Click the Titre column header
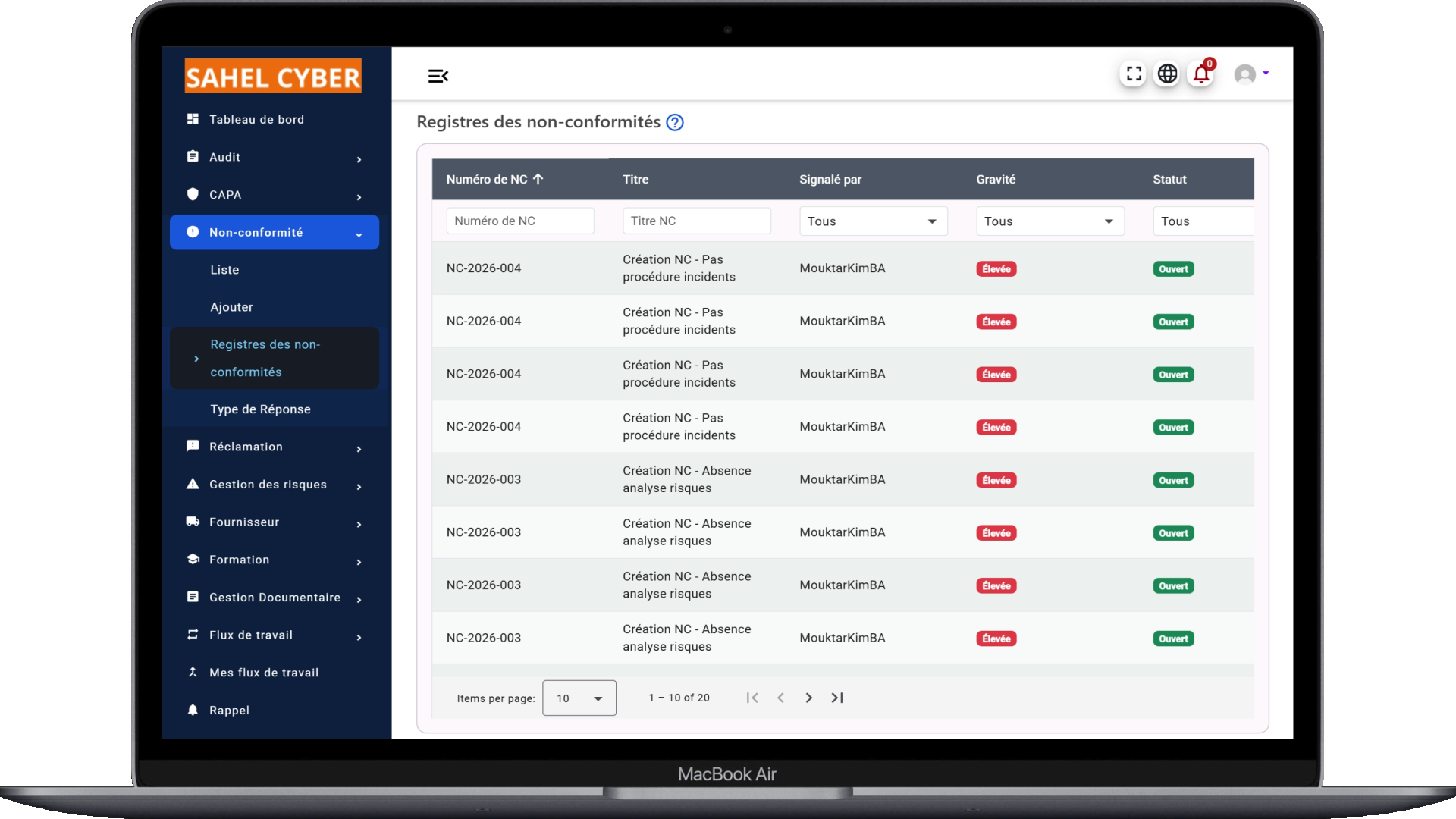 pyautogui.click(x=635, y=180)
